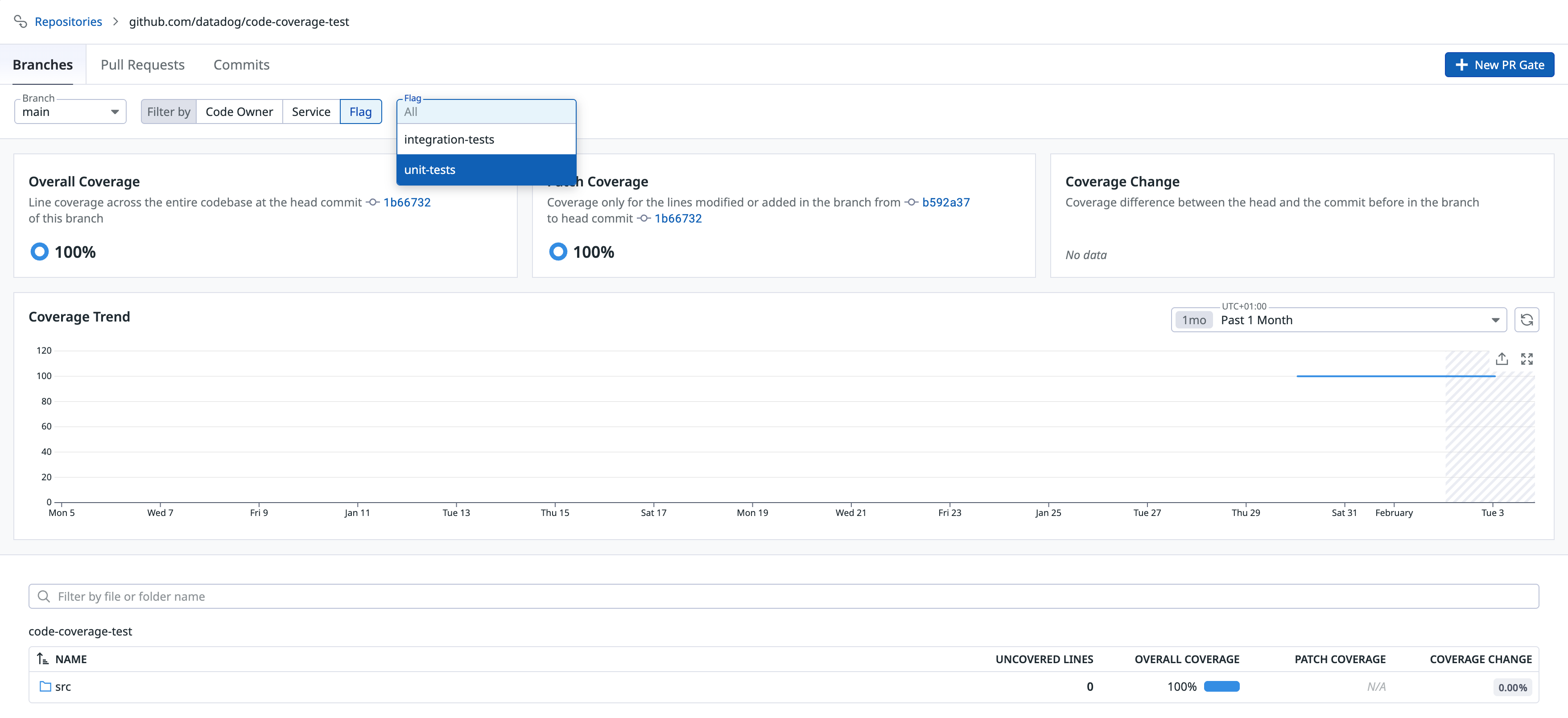
Task: Switch to the Pull Requests tab
Action: pyautogui.click(x=142, y=65)
